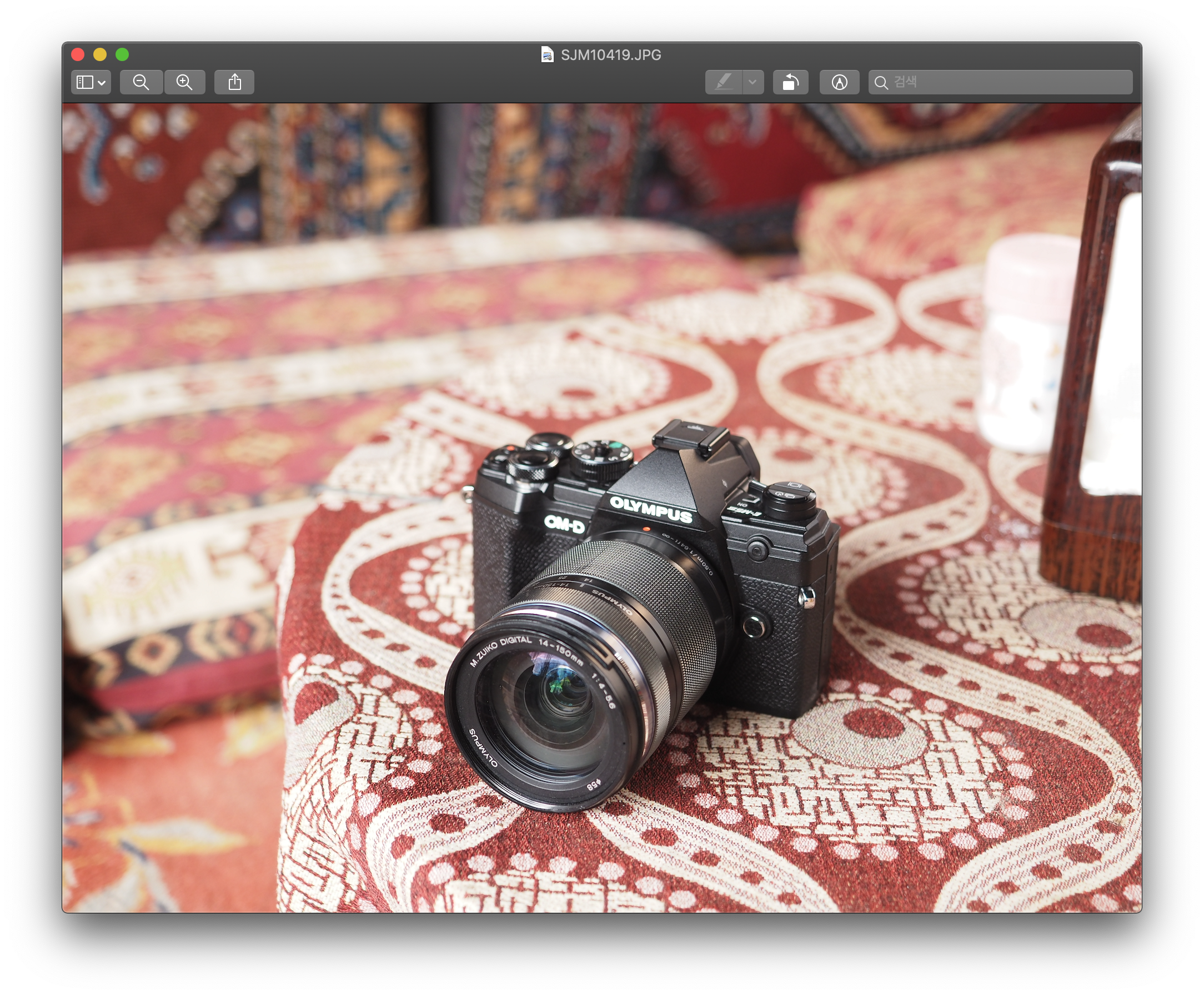Click the OLYMPUS logo on the camera
Viewport: 1204px width, 995px height.
coord(651,509)
